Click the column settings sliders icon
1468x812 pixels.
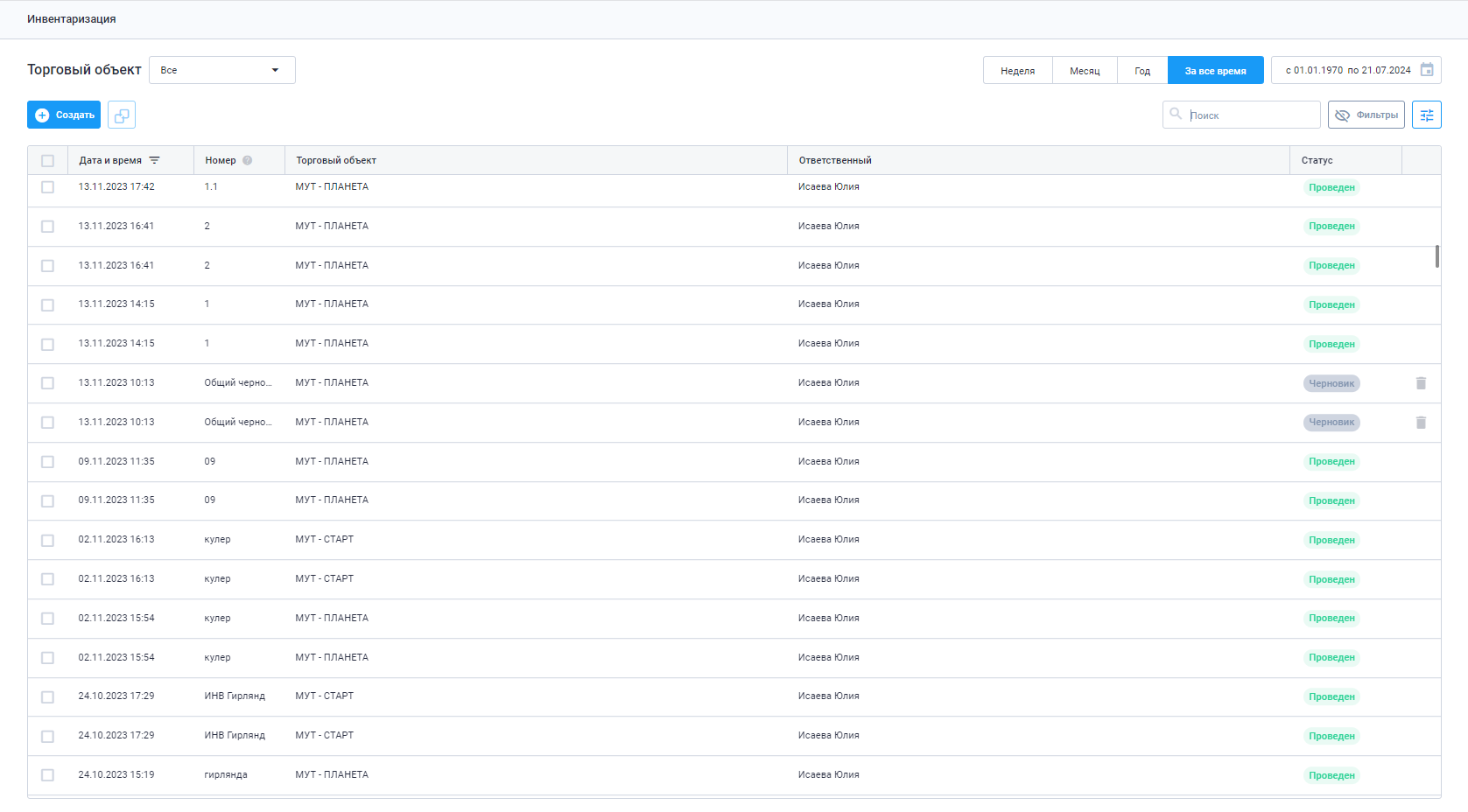[x=1426, y=115]
